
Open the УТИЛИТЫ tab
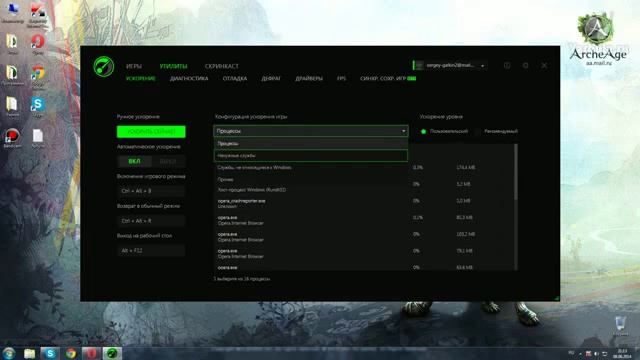point(173,66)
